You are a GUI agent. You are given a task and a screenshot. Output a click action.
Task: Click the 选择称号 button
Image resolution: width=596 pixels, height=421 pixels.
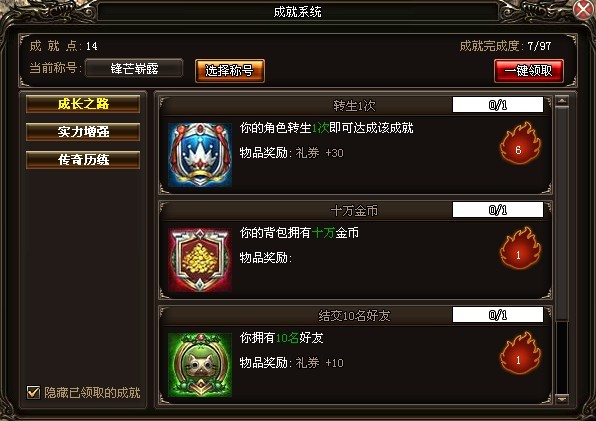pyautogui.click(x=230, y=70)
